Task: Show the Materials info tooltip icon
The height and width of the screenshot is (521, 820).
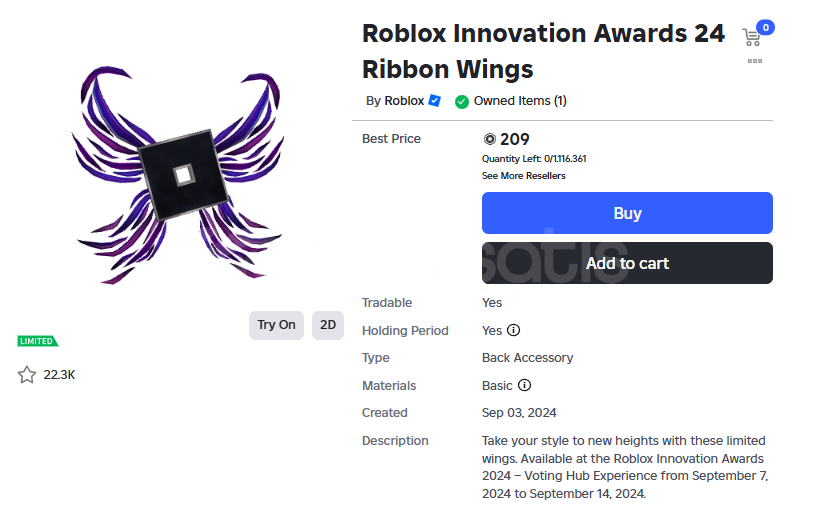Action: coord(525,386)
